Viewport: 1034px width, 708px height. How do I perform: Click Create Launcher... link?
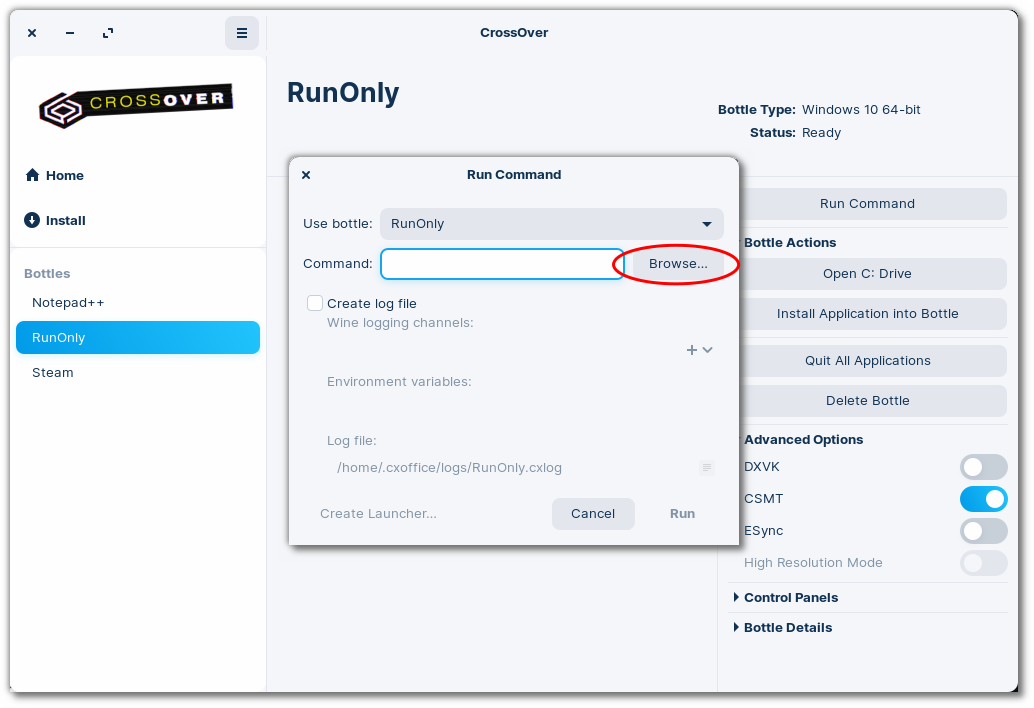pyautogui.click(x=379, y=514)
